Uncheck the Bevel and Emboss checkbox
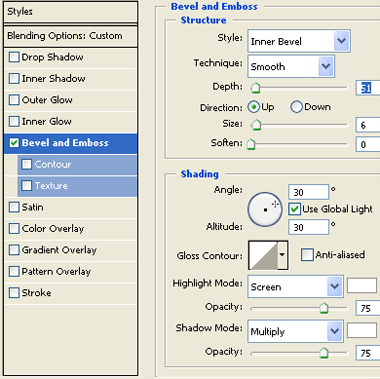Viewport: 380px width, 379px height. coord(14,143)
